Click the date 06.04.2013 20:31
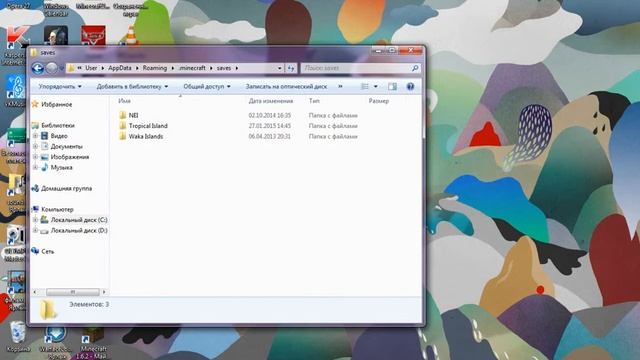The width and height of the screenshot is (640, 360). 270,136
